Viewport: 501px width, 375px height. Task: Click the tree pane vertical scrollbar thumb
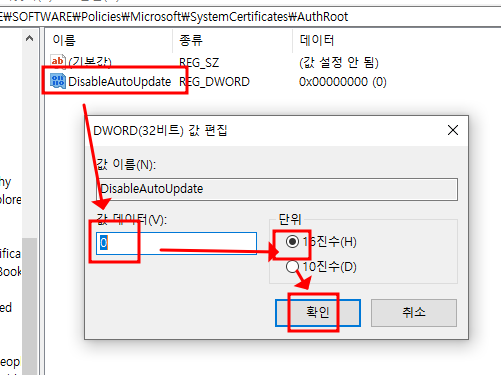point(30,306)
